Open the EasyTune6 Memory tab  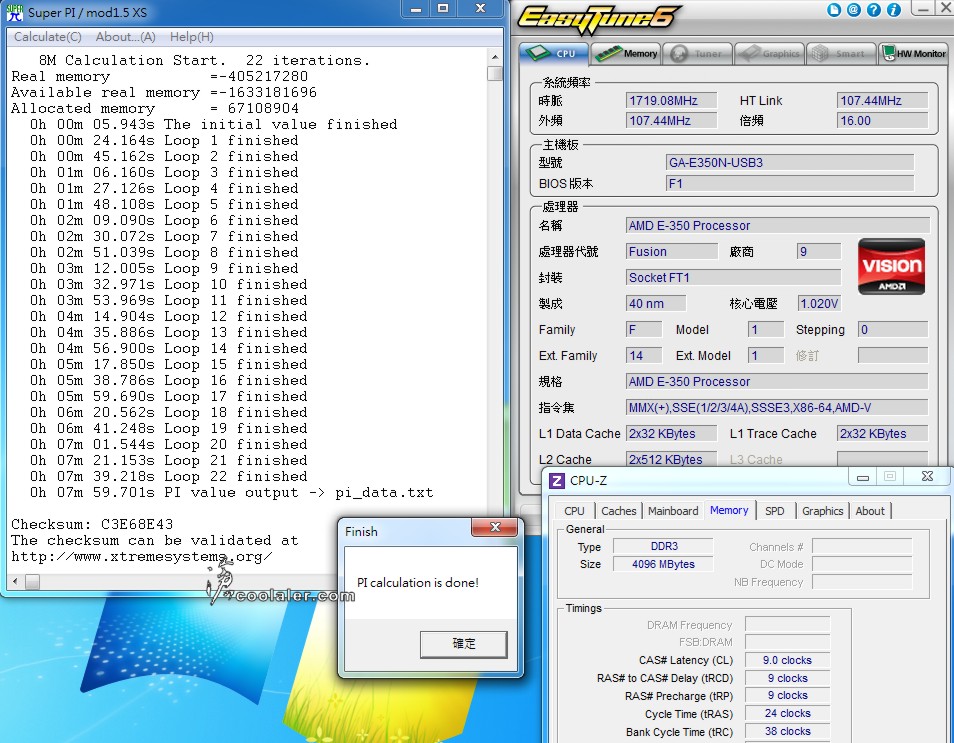[x=625, y=54]
